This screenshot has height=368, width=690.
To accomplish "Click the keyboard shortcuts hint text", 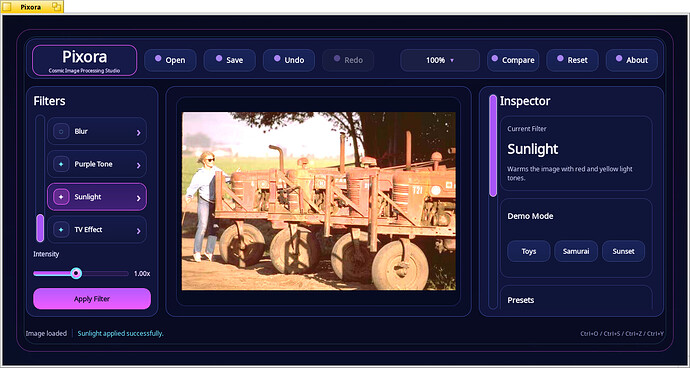I will click(x=622, y=334).
